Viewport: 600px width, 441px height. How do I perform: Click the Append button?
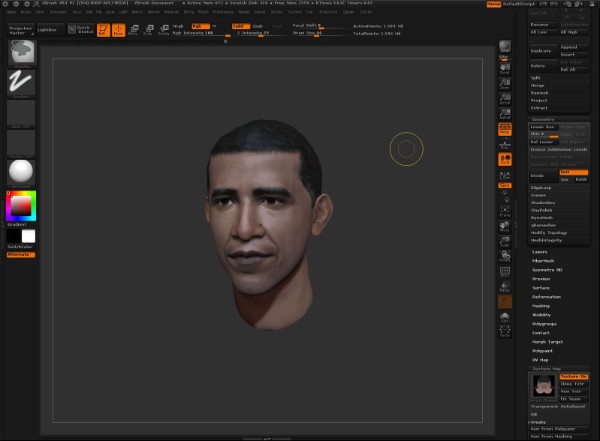coord(574,47)
